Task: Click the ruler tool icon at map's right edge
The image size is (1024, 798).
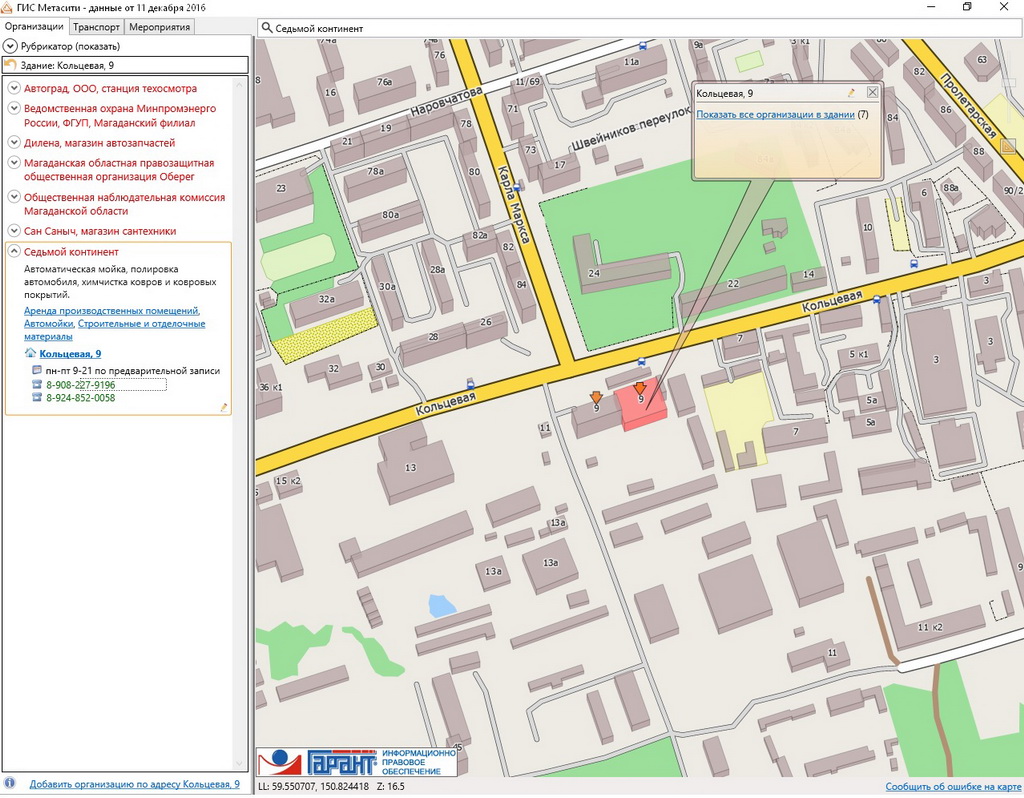Action: click(x=1008, y=146)
